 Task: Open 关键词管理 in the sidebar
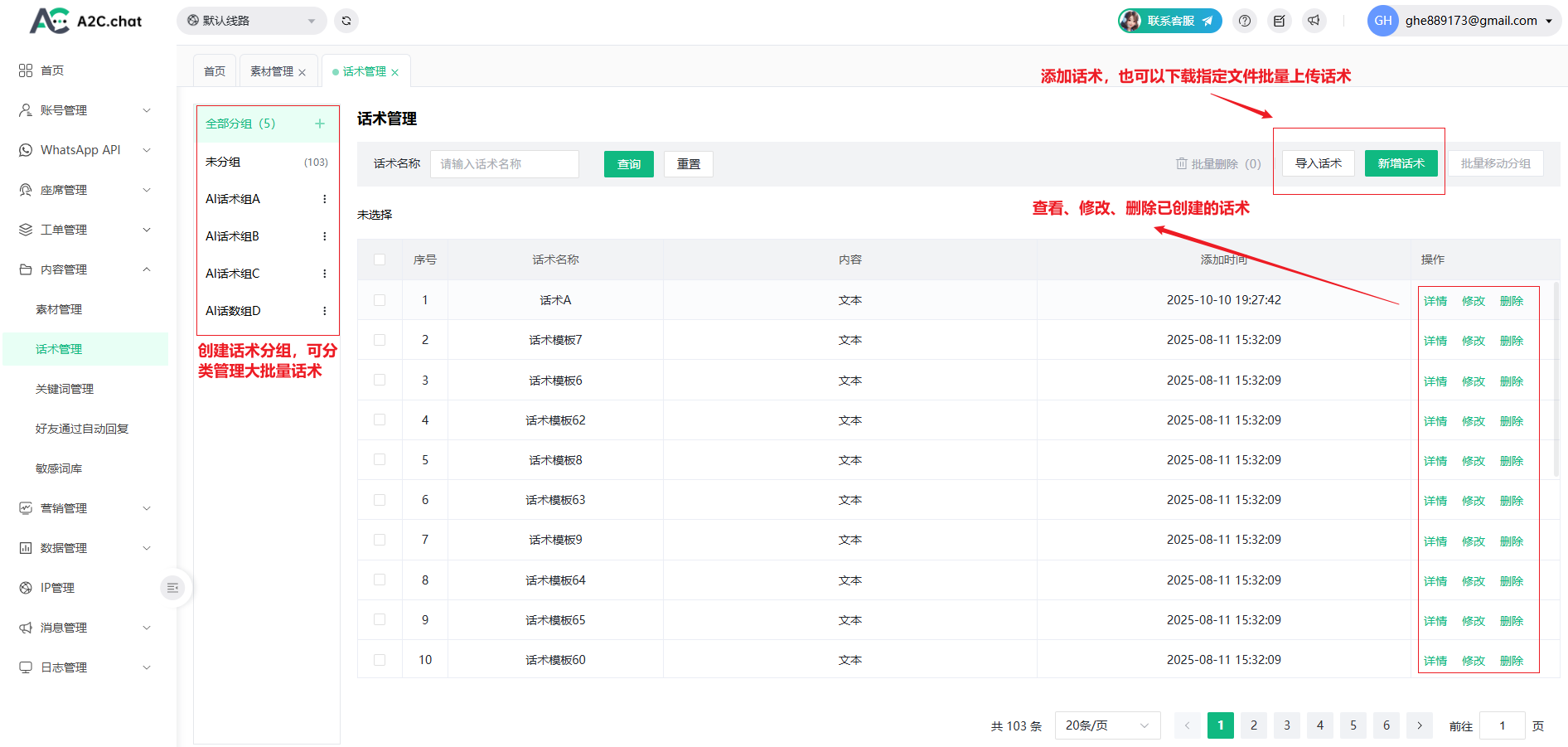click(65, 389)
